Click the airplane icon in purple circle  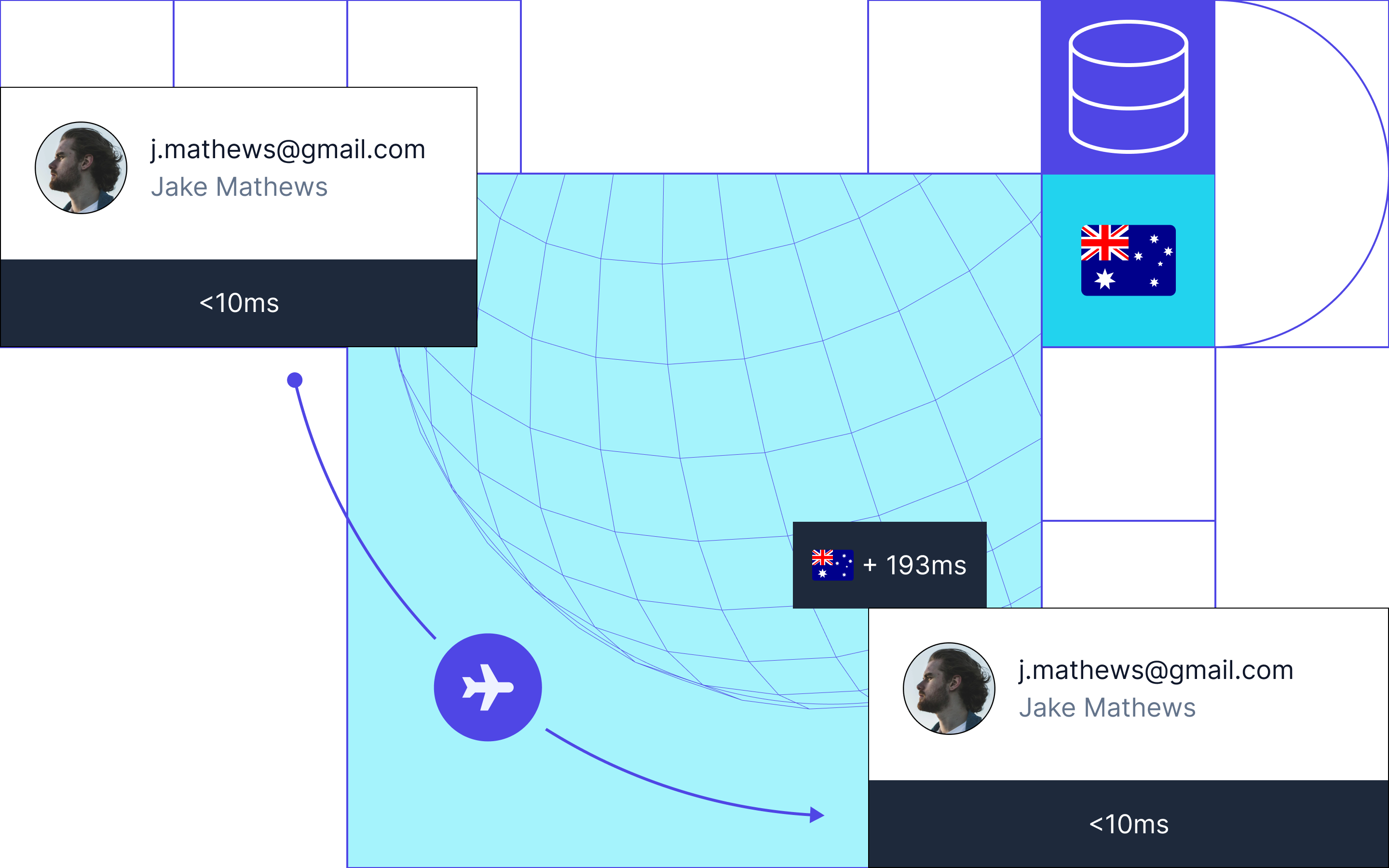487,687
